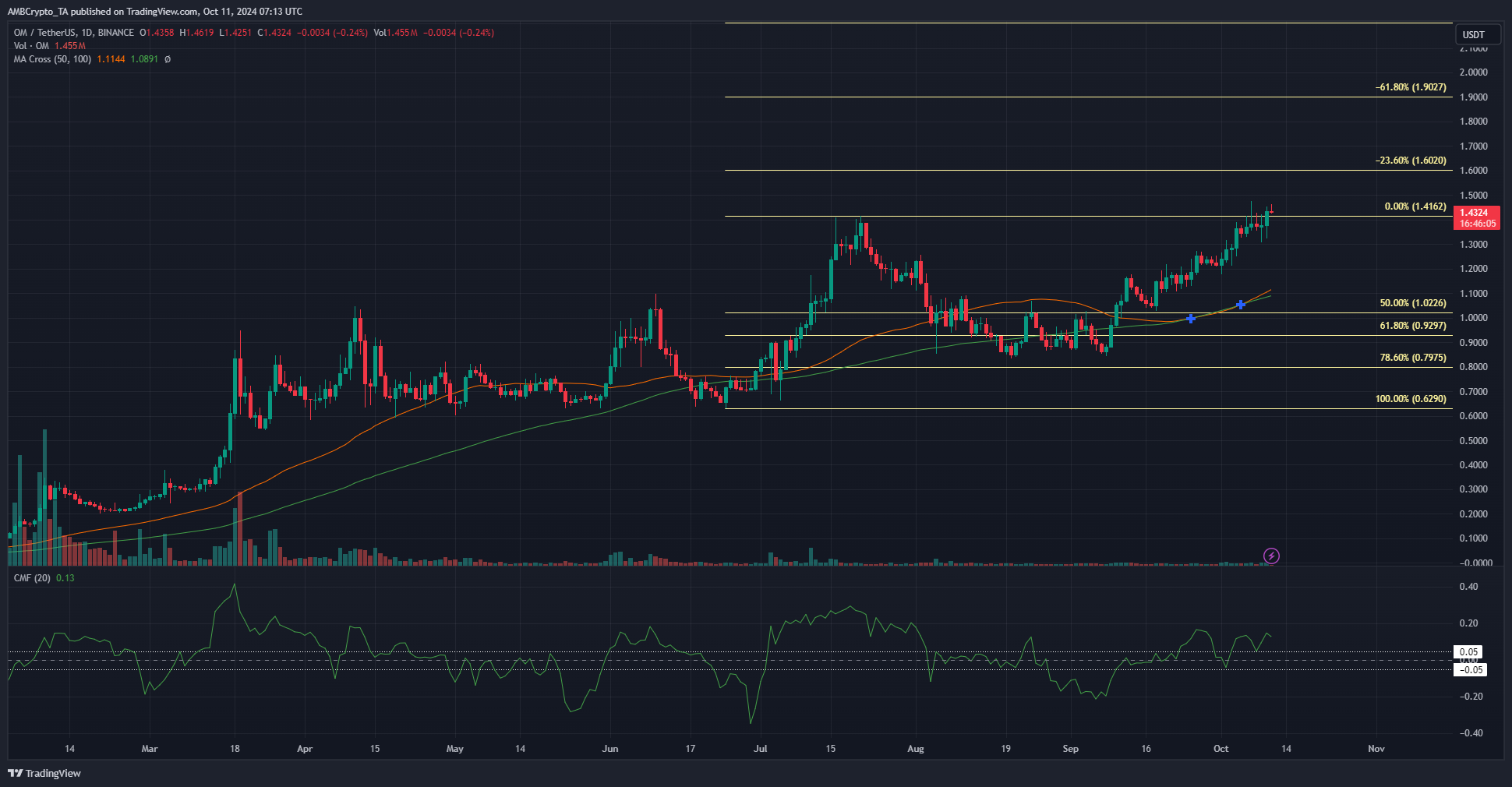Select the 0.00% (1.4162) Fib label
The width and height of the screenshot is (1512, 787).
1415,207
